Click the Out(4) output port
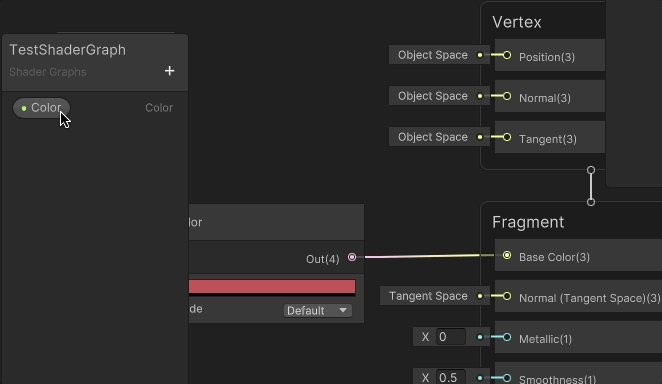Viewport: 662px width, 384px height. tap(352, 257)
